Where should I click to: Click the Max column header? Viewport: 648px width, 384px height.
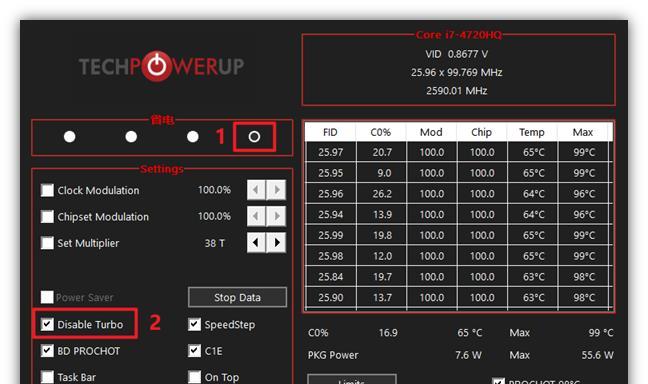click(x=583, y=132)
